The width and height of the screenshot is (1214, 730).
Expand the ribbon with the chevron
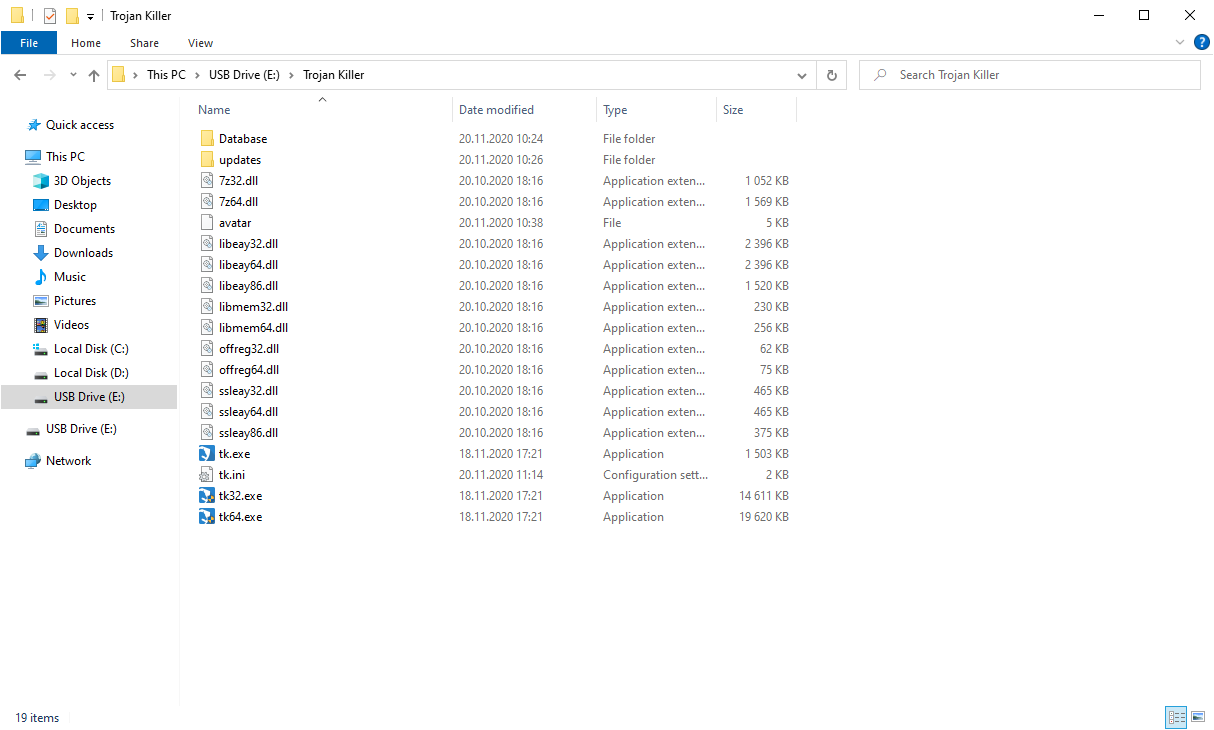pos(1180,43)
